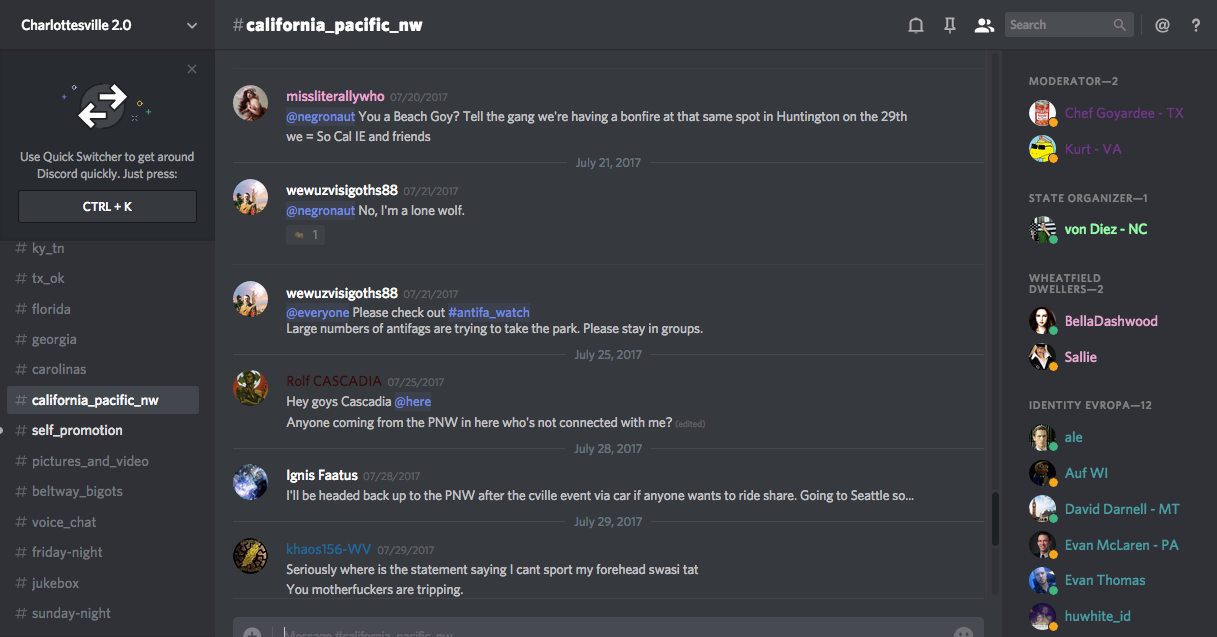Open the notification bell settings
The height and width of the screenshot is (637, 1217).
[x=915, y=25]
